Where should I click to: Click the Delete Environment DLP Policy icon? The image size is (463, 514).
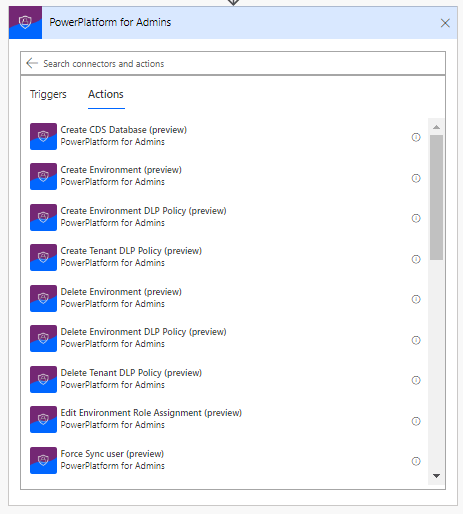[43, 338]
